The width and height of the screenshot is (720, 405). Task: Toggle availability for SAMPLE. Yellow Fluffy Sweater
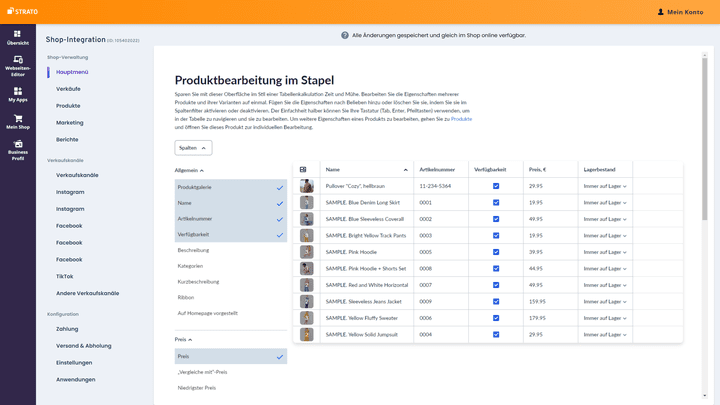[496, 318]
